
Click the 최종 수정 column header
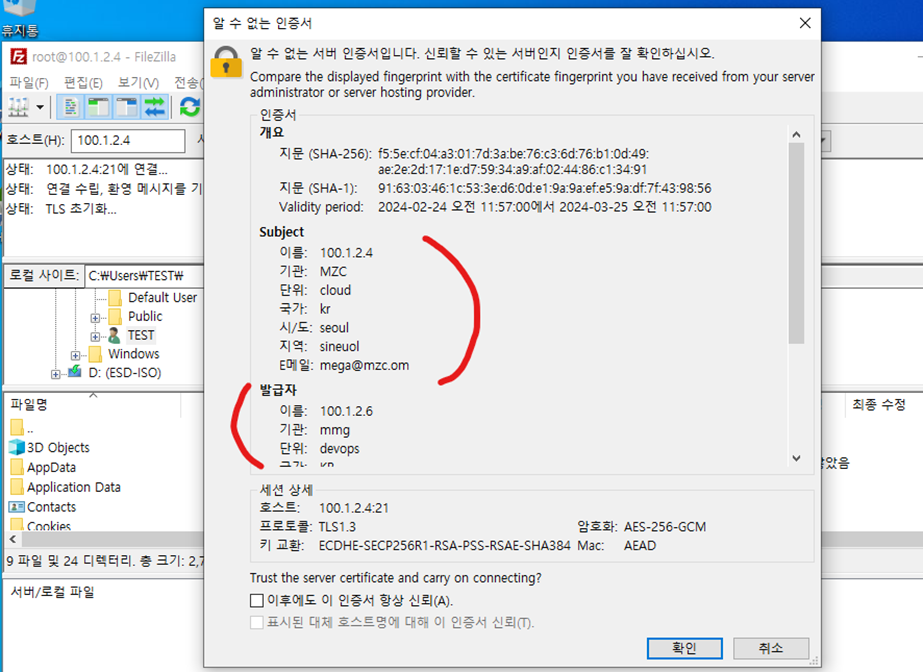[879, 405]
